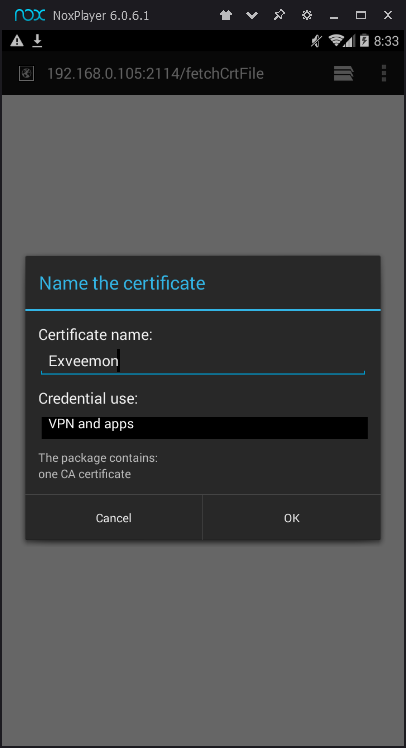This screenshot has height=748, width=406.
Task: Maximize the NoxPlayer window
Action: (361, 15)
